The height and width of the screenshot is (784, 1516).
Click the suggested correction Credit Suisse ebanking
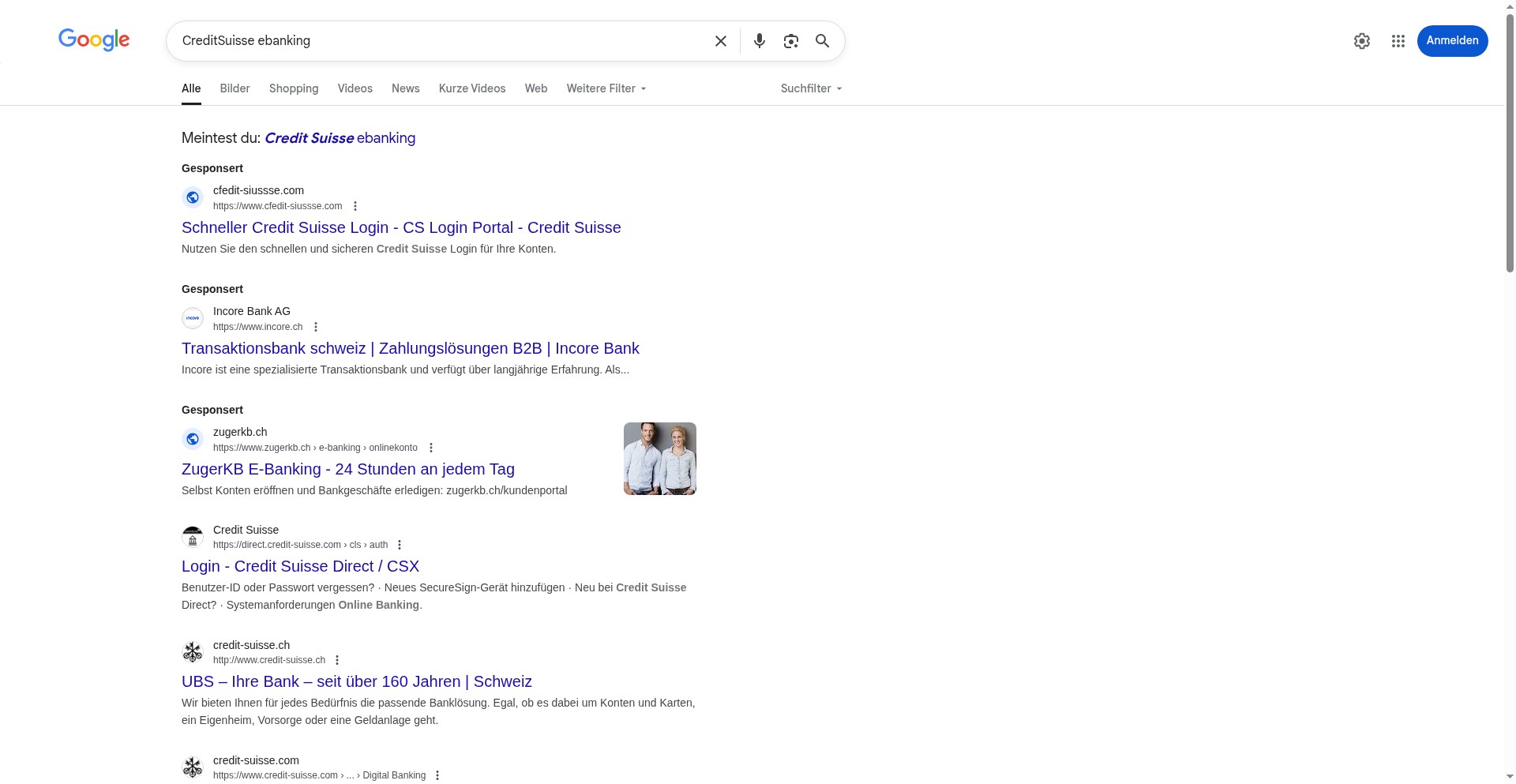click(340, 138)
